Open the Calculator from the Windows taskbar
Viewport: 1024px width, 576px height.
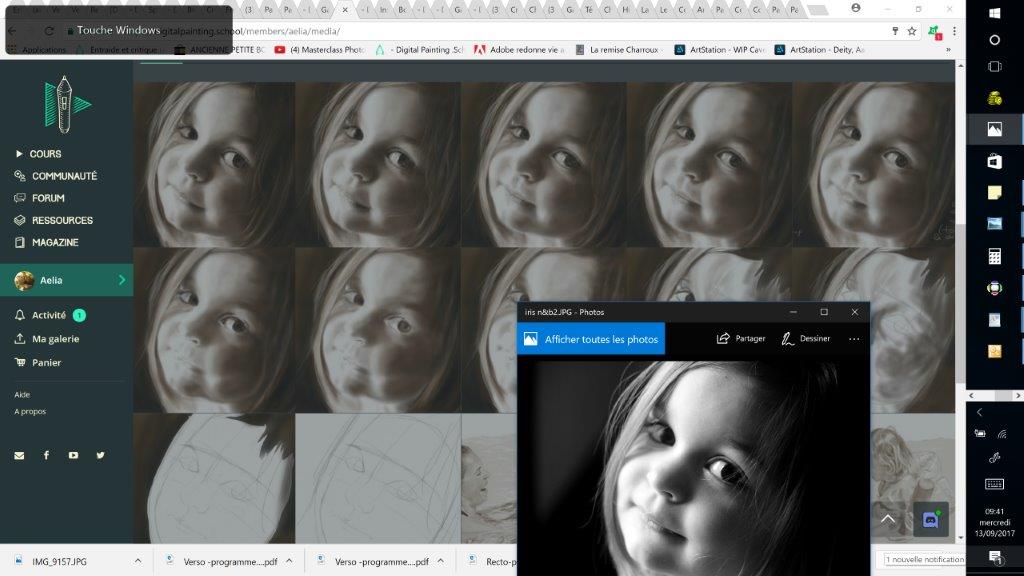[x=994, y=257]
